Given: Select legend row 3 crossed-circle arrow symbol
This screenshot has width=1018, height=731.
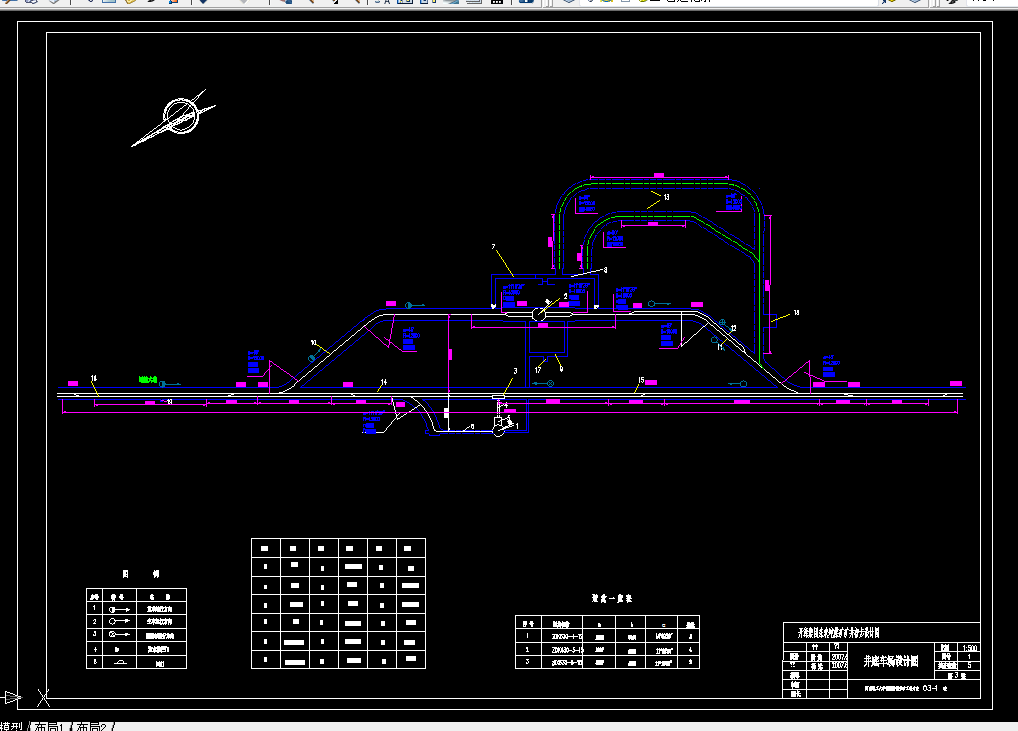Looking at the screenshot, I should (x=119, y=634).
